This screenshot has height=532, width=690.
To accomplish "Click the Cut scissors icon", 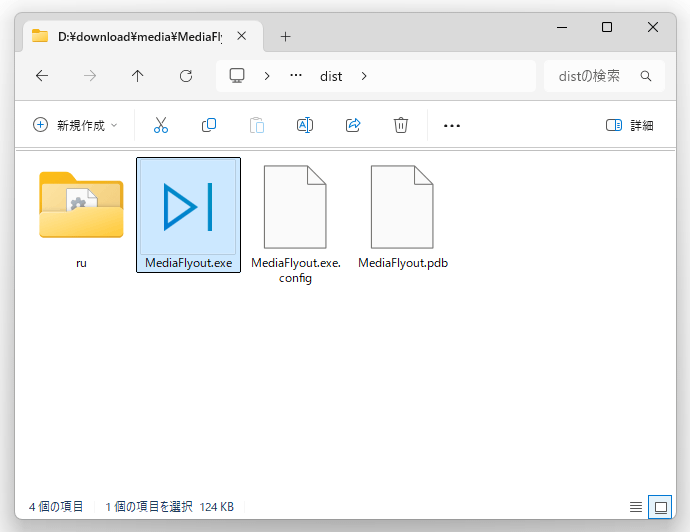I will [160, 125].
